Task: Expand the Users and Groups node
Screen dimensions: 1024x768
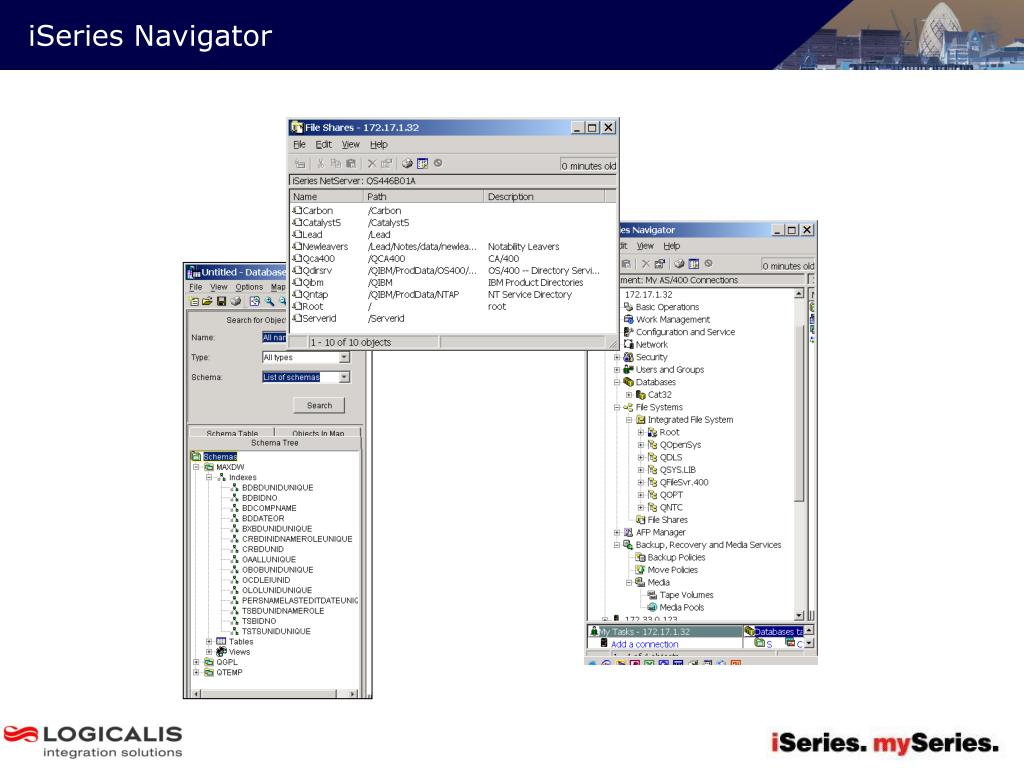Action: pos(616,370)
